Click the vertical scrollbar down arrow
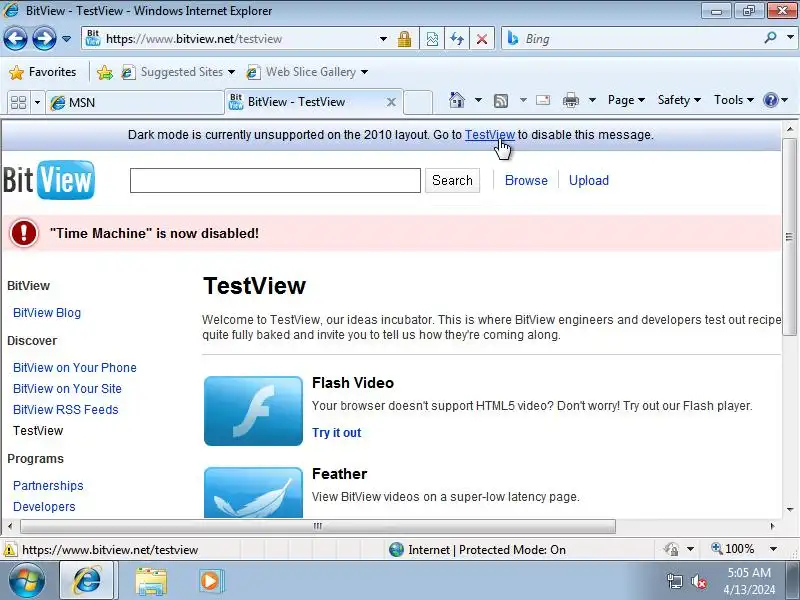Viewport: 800px width, 600px height. click(x=790, y=509)
